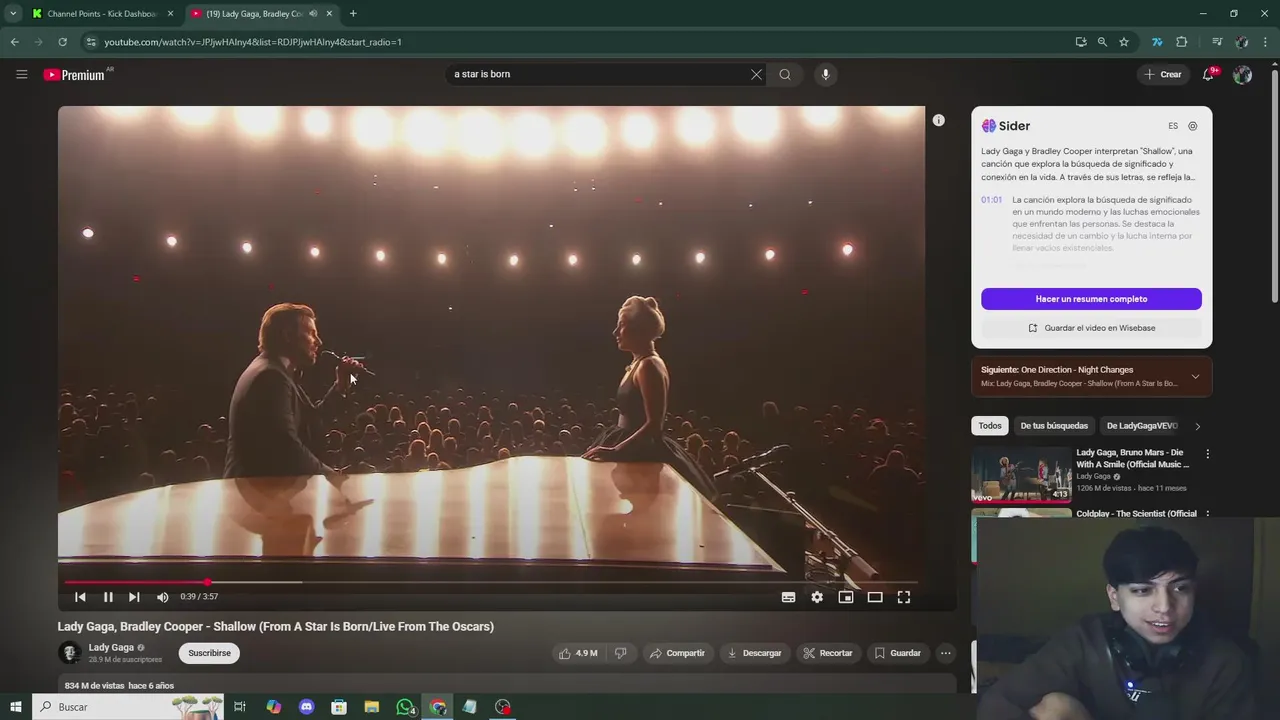Open File Explorer from the taskbar

[x=372, y=707]
